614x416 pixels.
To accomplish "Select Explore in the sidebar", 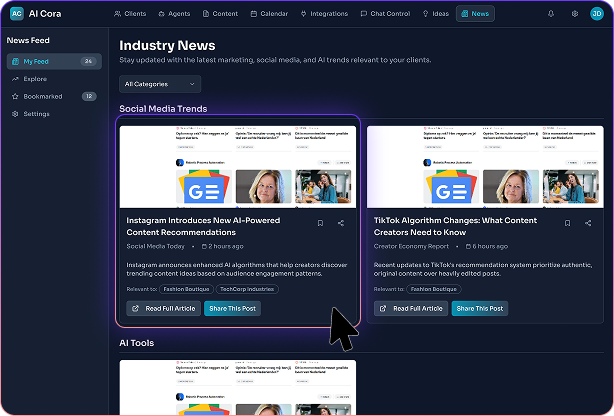I will point(35,78).
